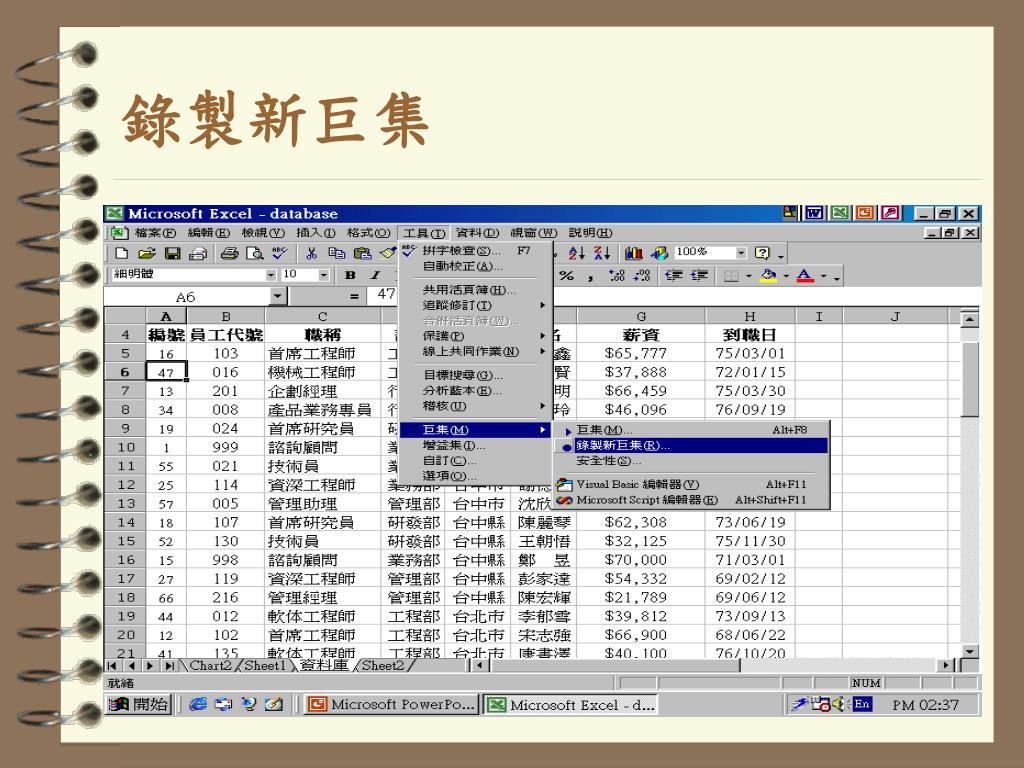Click the Fill Color paint bucket
This screenshot has width=1024, height=768.
[768, 276]
